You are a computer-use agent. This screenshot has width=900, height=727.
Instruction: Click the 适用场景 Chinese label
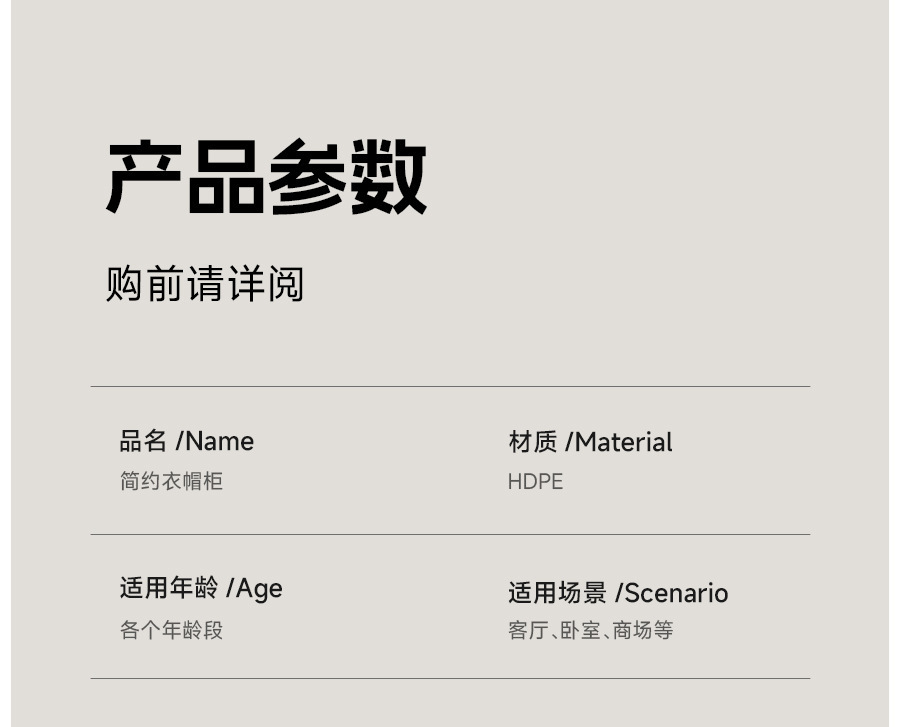click(x=557, y=593)
